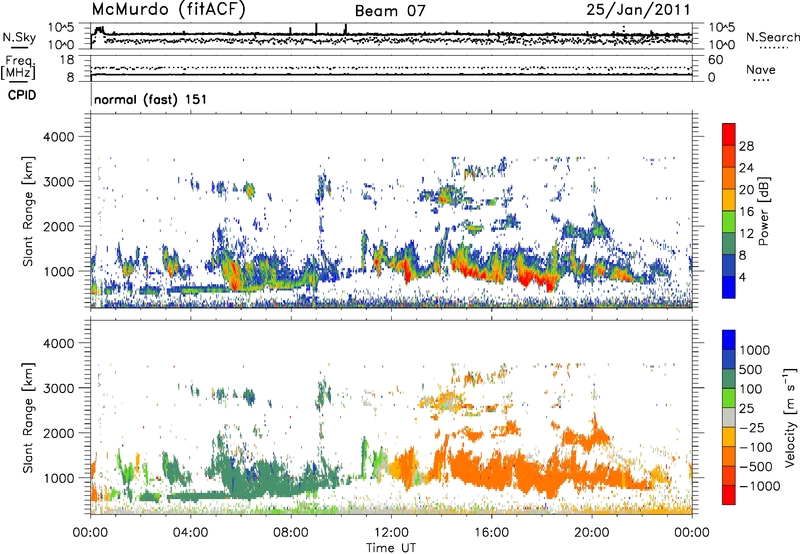The width and height of the screenshot is (800, 554).
Task: Select the Freq. [MHz] axis label
Action: (x=18, y=67)
